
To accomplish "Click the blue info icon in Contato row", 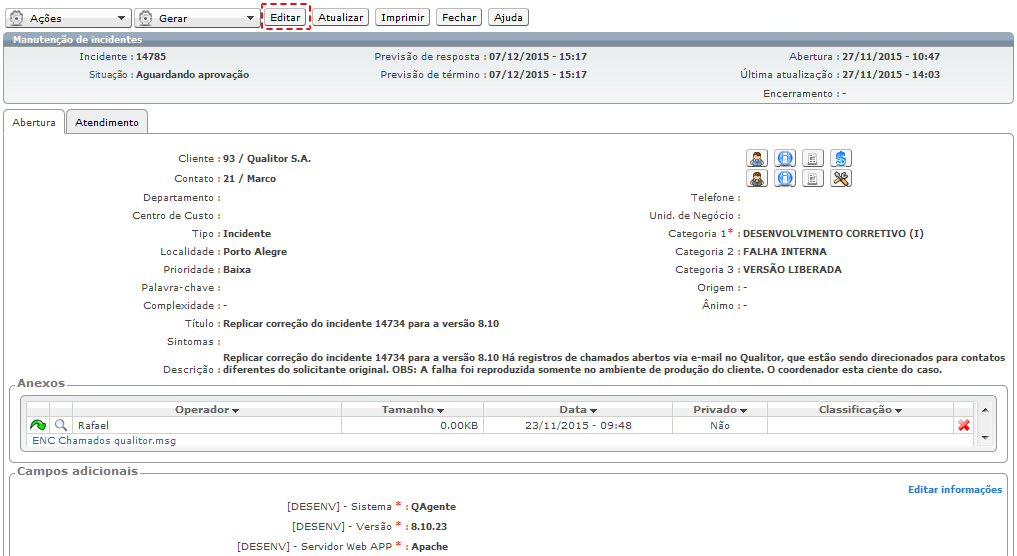I will (786, 179).
